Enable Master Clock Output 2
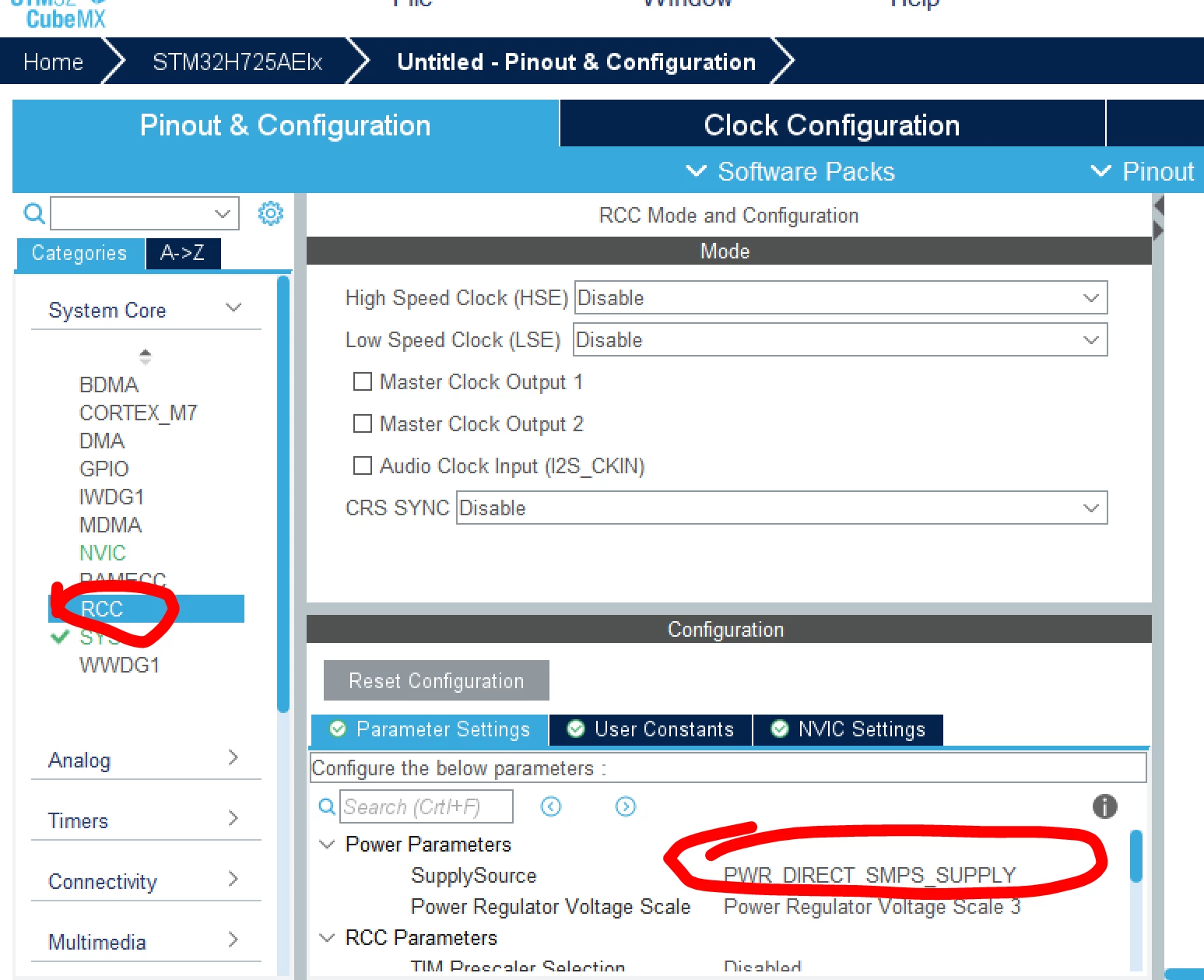1204x980 pixels. 362,423
